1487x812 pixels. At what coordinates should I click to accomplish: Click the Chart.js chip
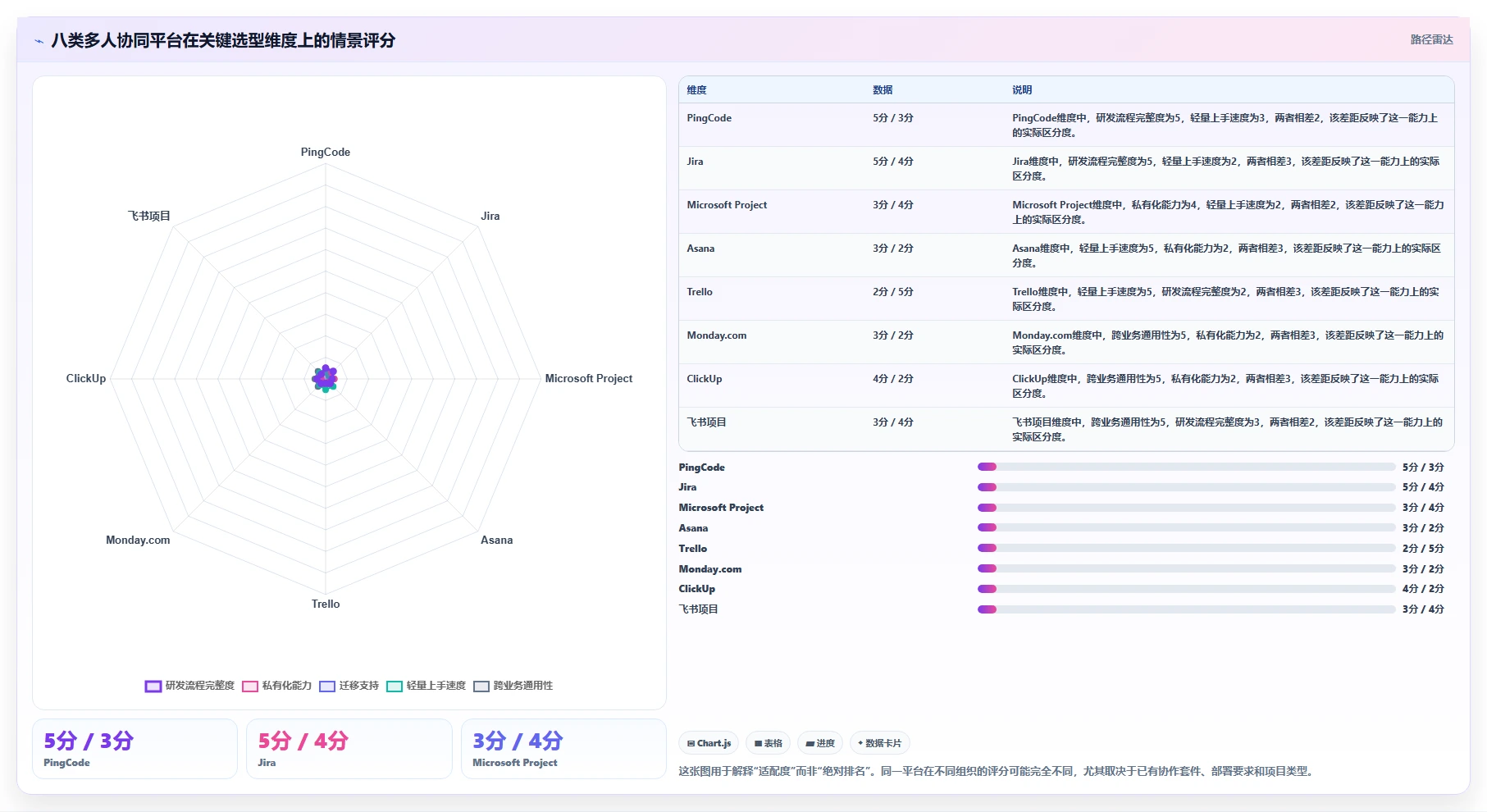[709, 743]
